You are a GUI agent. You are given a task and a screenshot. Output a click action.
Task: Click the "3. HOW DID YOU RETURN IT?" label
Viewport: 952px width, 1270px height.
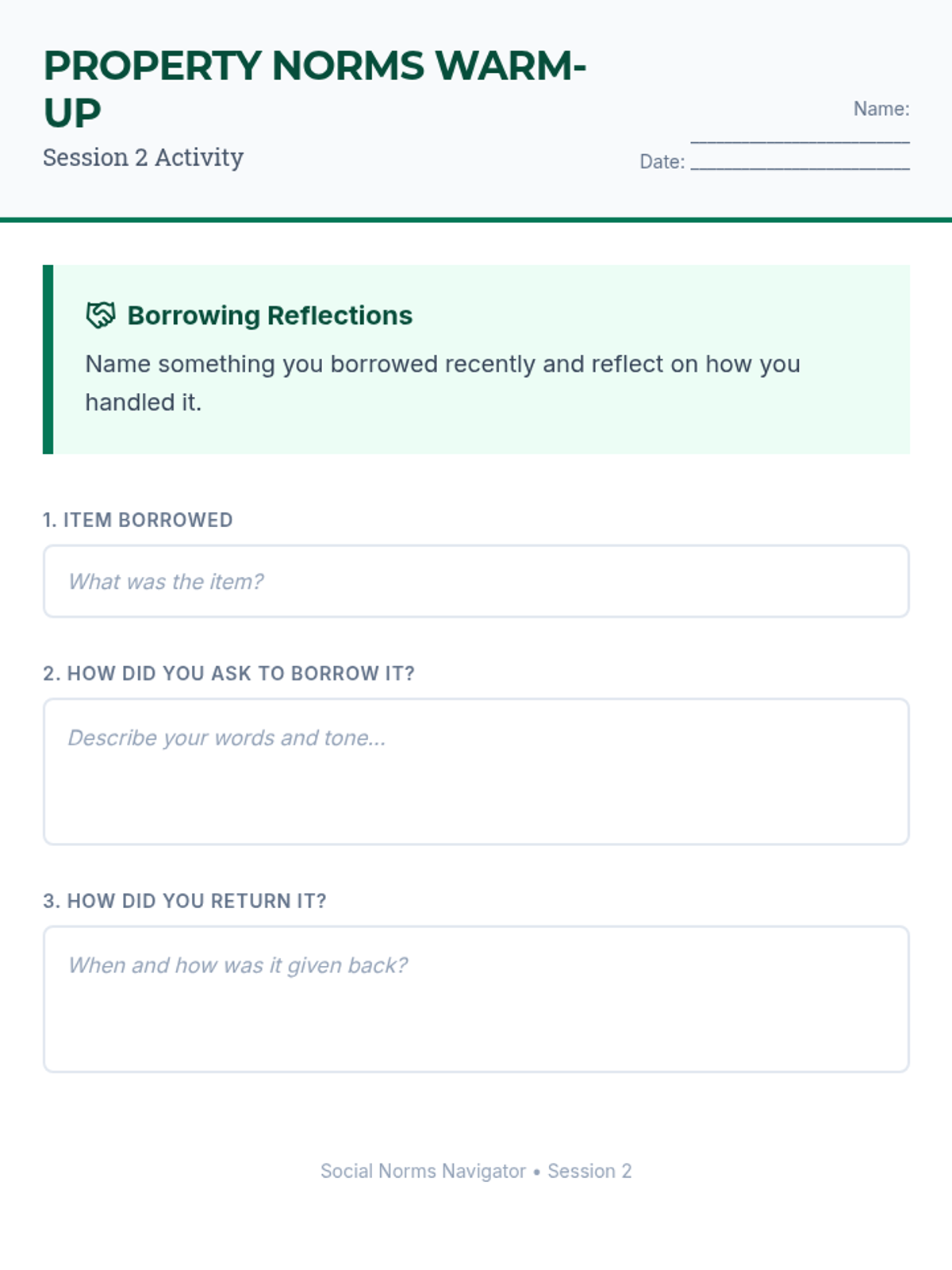tap(185, 901)
